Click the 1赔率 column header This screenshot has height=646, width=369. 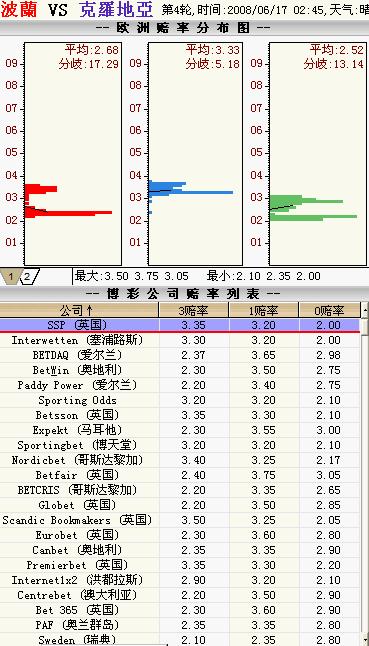(x=264, y=310)
